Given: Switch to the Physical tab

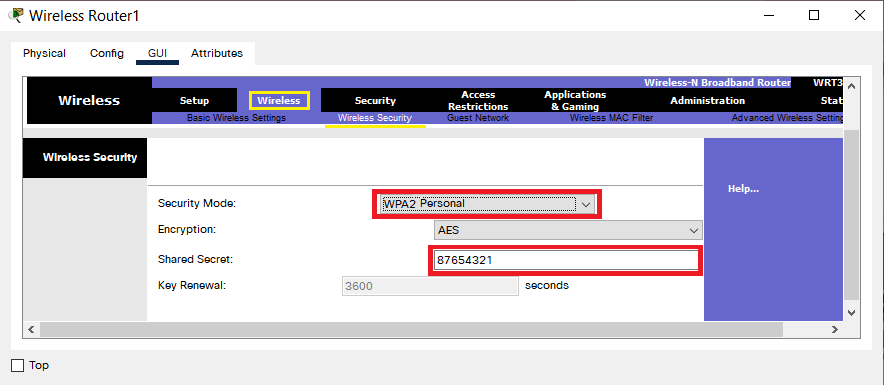Looking at the screenshot, I should coord(44,54).
